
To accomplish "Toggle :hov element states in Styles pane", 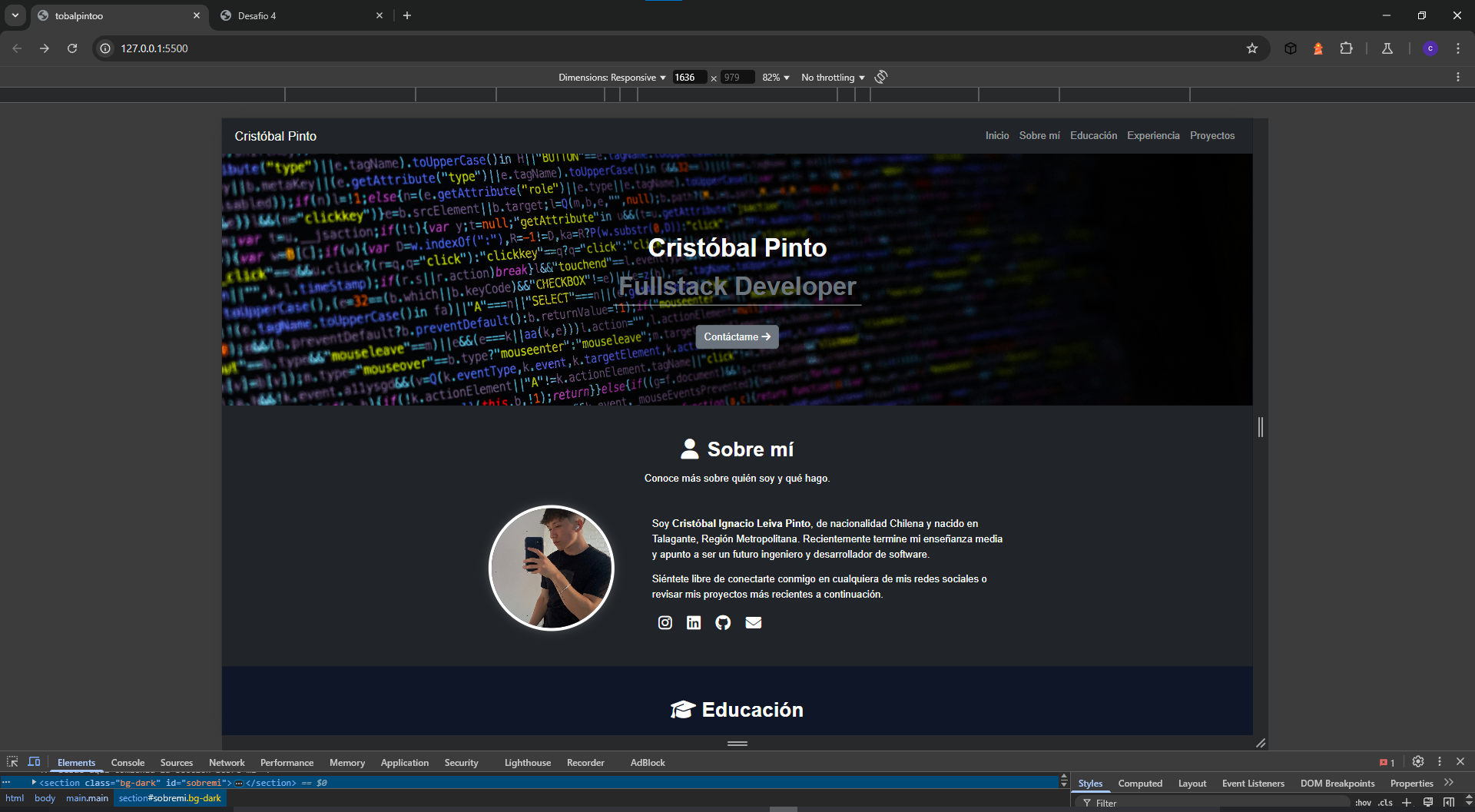I will (1364, 802).
